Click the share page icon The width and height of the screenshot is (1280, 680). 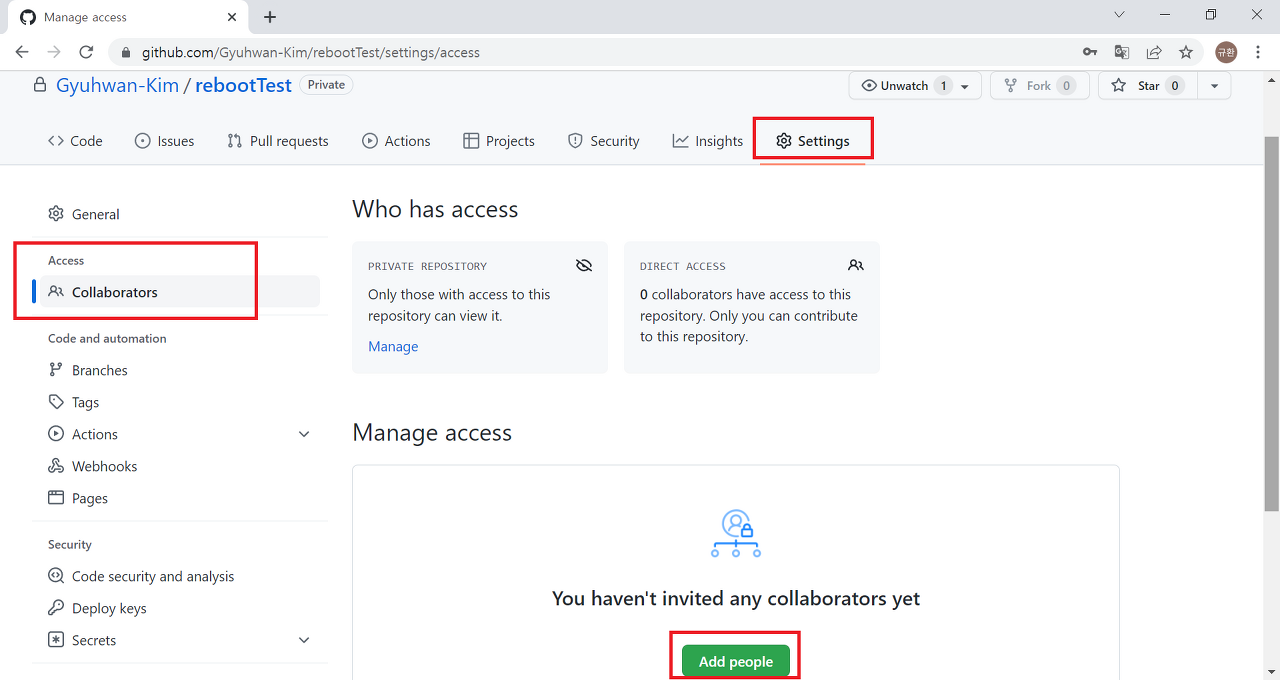[x=1154, y=52]
